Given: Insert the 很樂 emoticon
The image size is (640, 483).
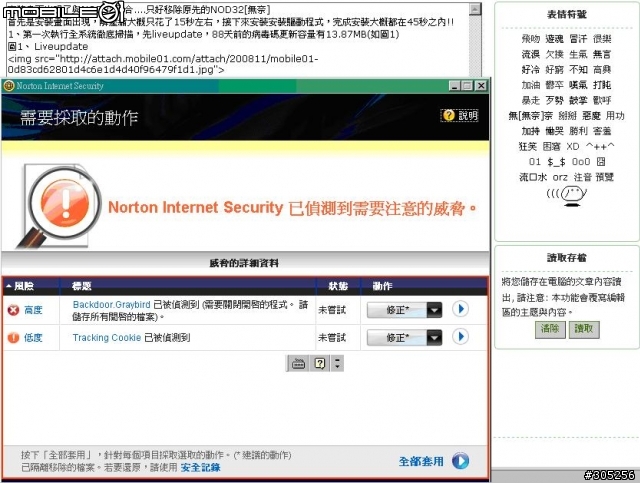Looking at the screenshot, I should [x=602, y=39].
